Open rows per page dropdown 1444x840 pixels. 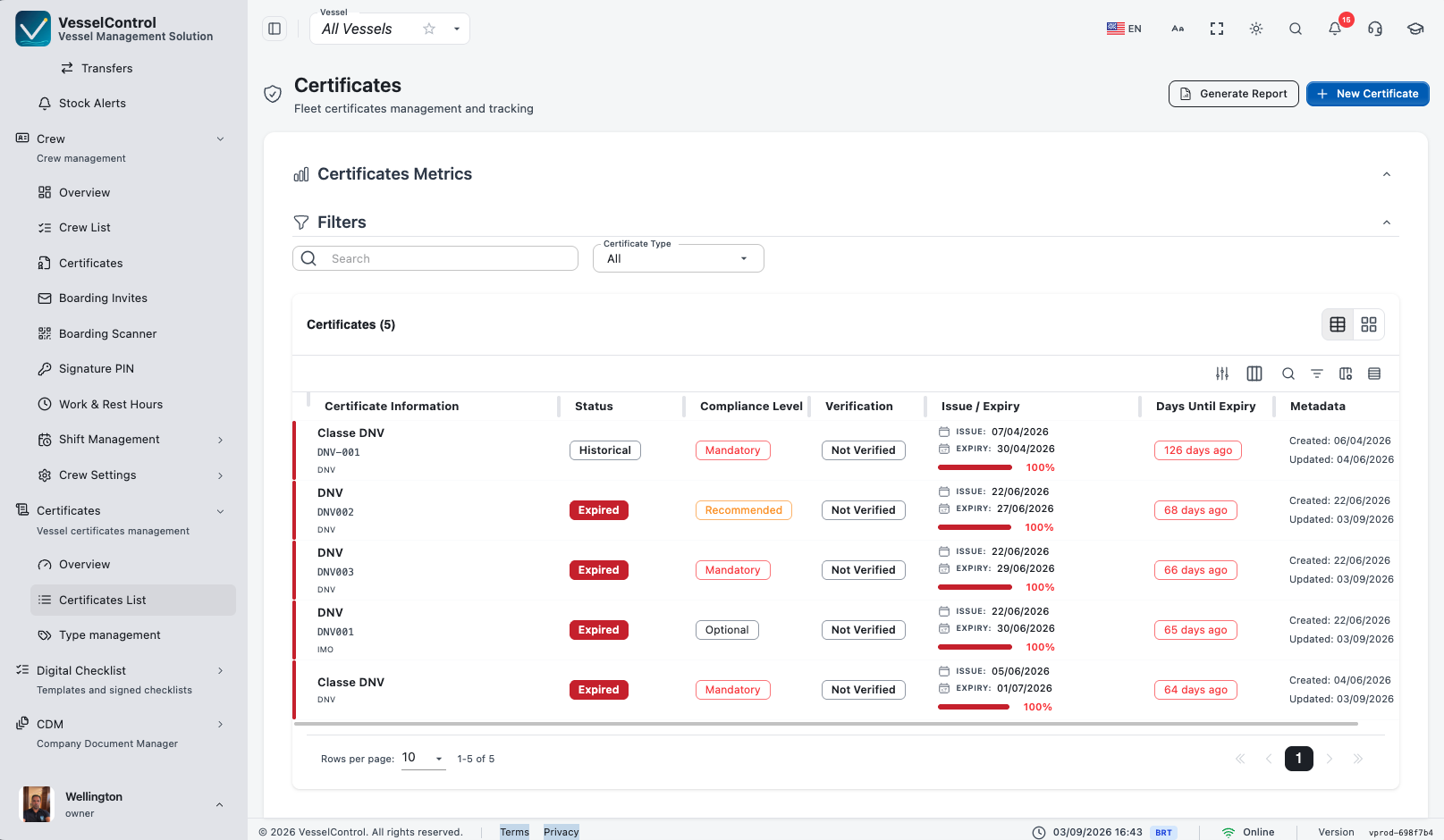pyautogui.click(x=423, y=758)
